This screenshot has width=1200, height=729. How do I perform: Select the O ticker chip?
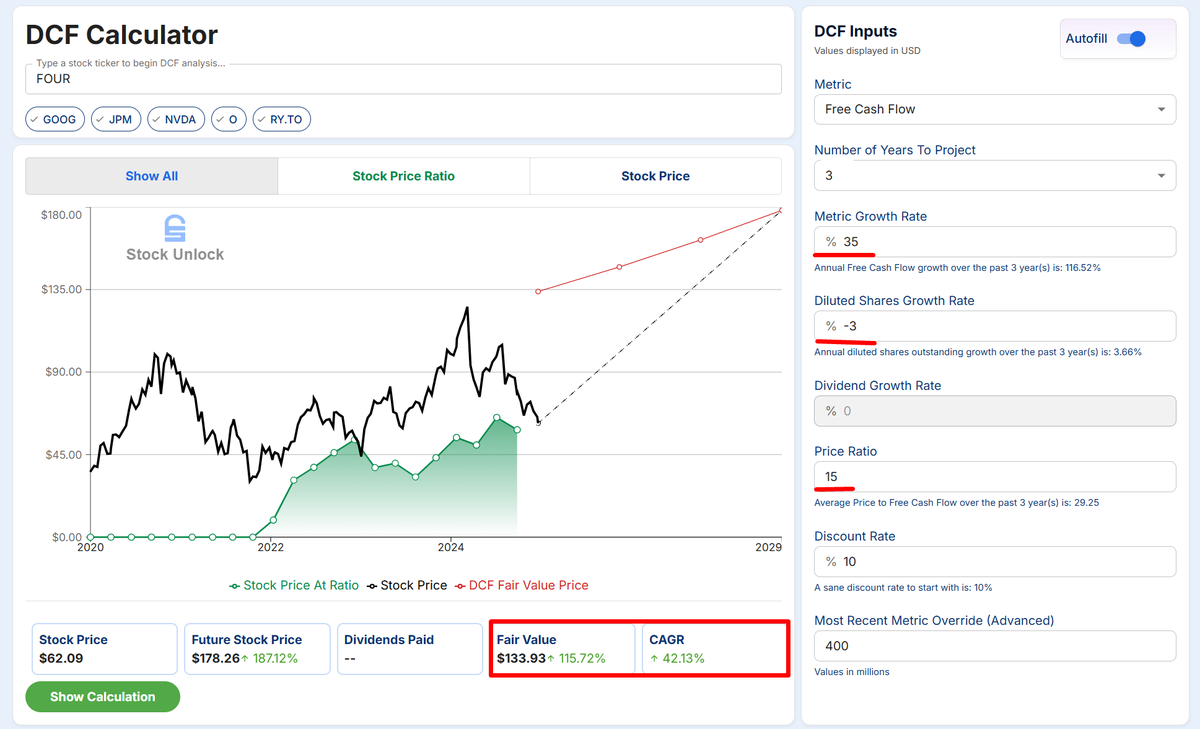click(x=229, y=119)
